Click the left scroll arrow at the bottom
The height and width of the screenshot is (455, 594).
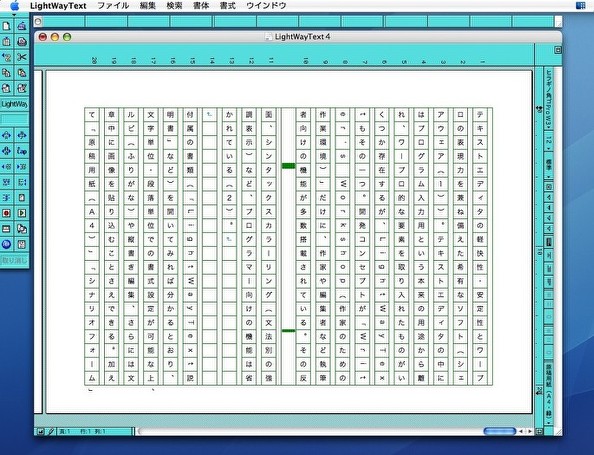[521, 431]
